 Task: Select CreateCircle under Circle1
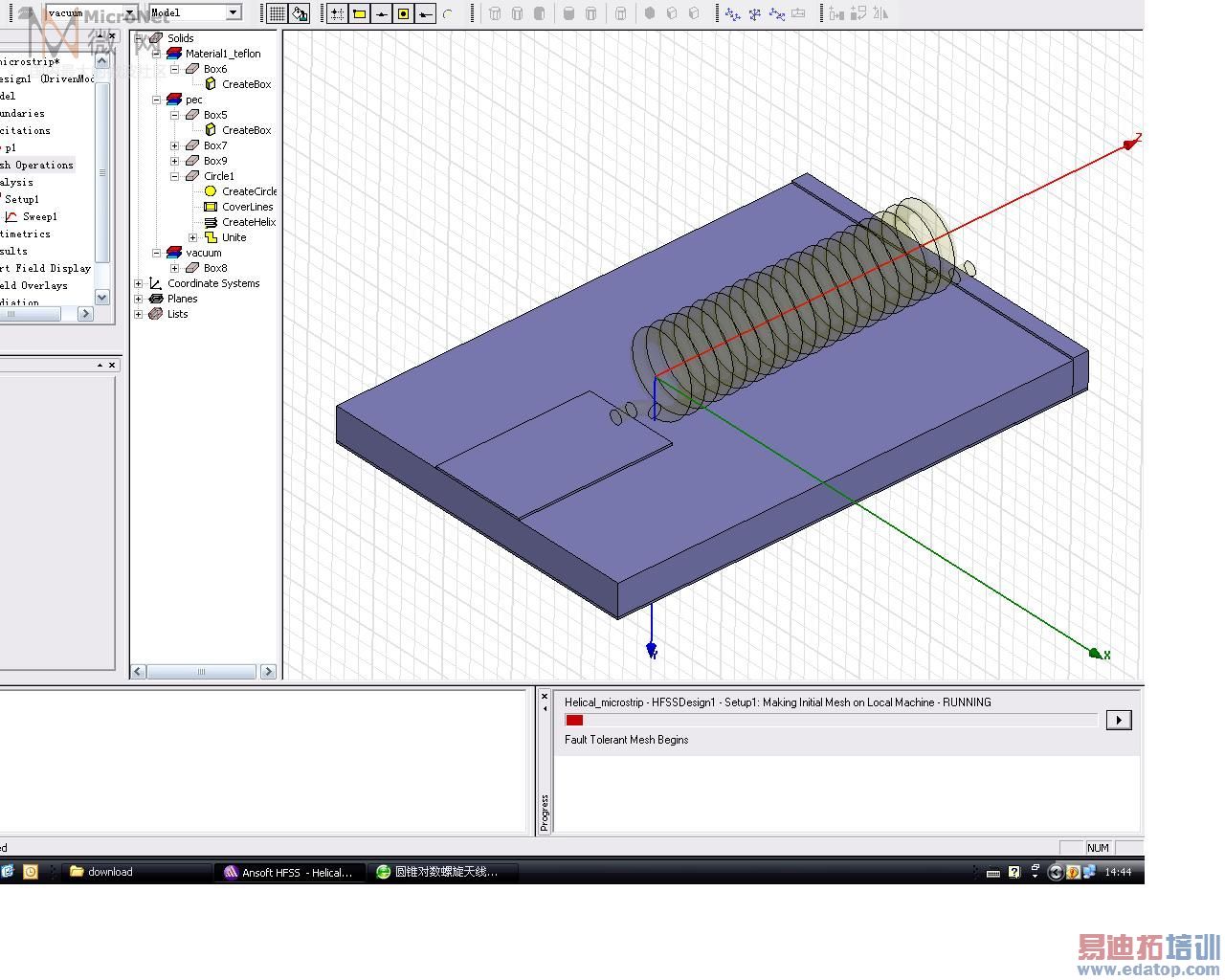tap(249, 191)
